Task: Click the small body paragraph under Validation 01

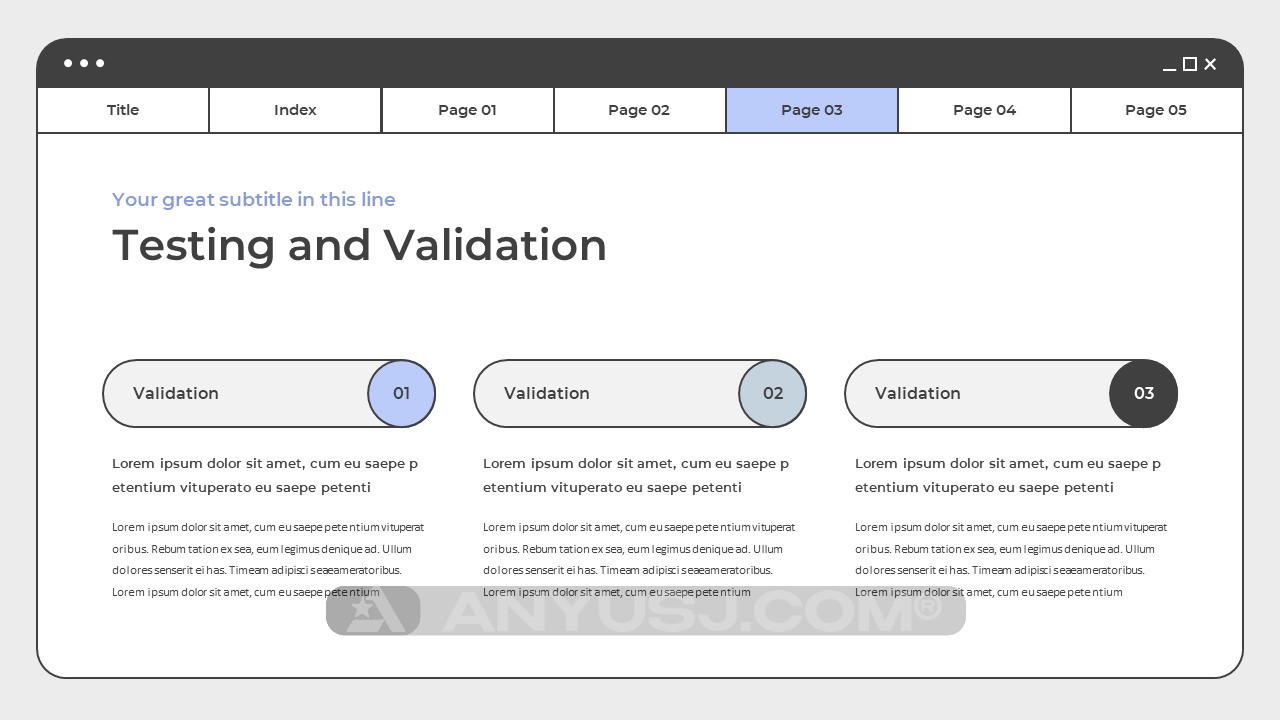Action: click(268, 559)
